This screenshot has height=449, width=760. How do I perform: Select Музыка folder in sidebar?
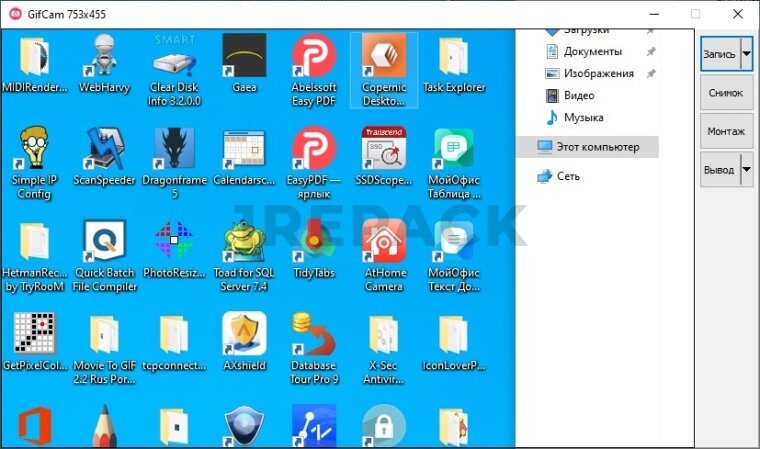pos(583,118)
